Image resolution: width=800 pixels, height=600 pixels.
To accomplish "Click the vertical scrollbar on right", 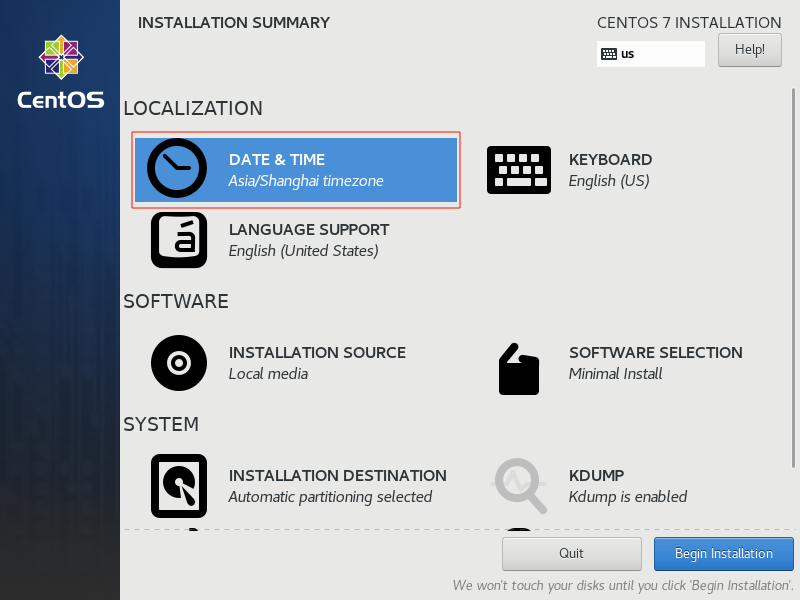I will (793, 278).
